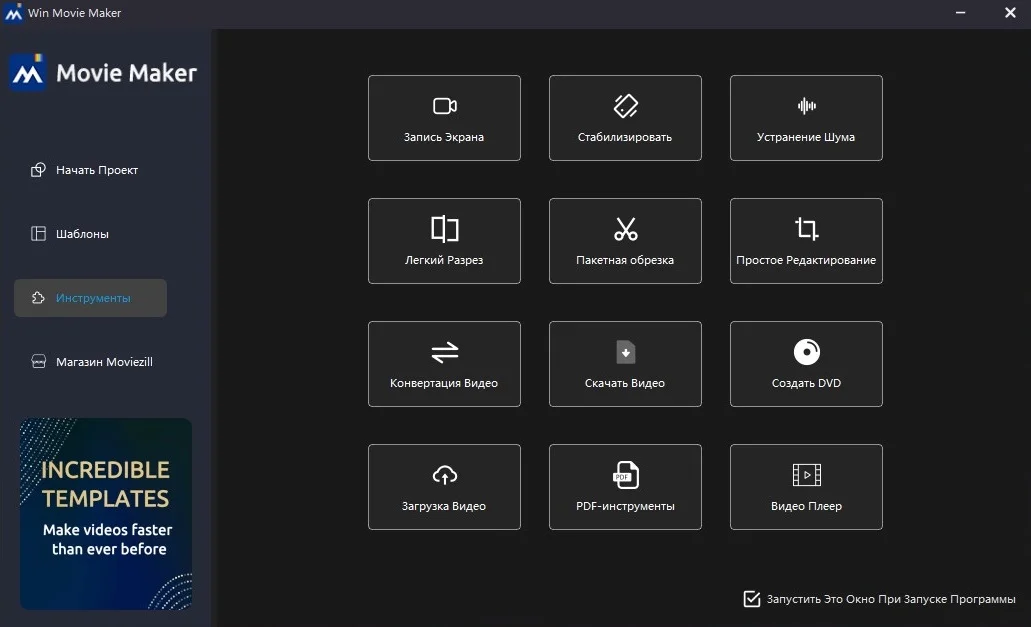Click the Win Movie Maker title bar icon
This screenshot has height=627, width=1031.
tap(13, 12)
